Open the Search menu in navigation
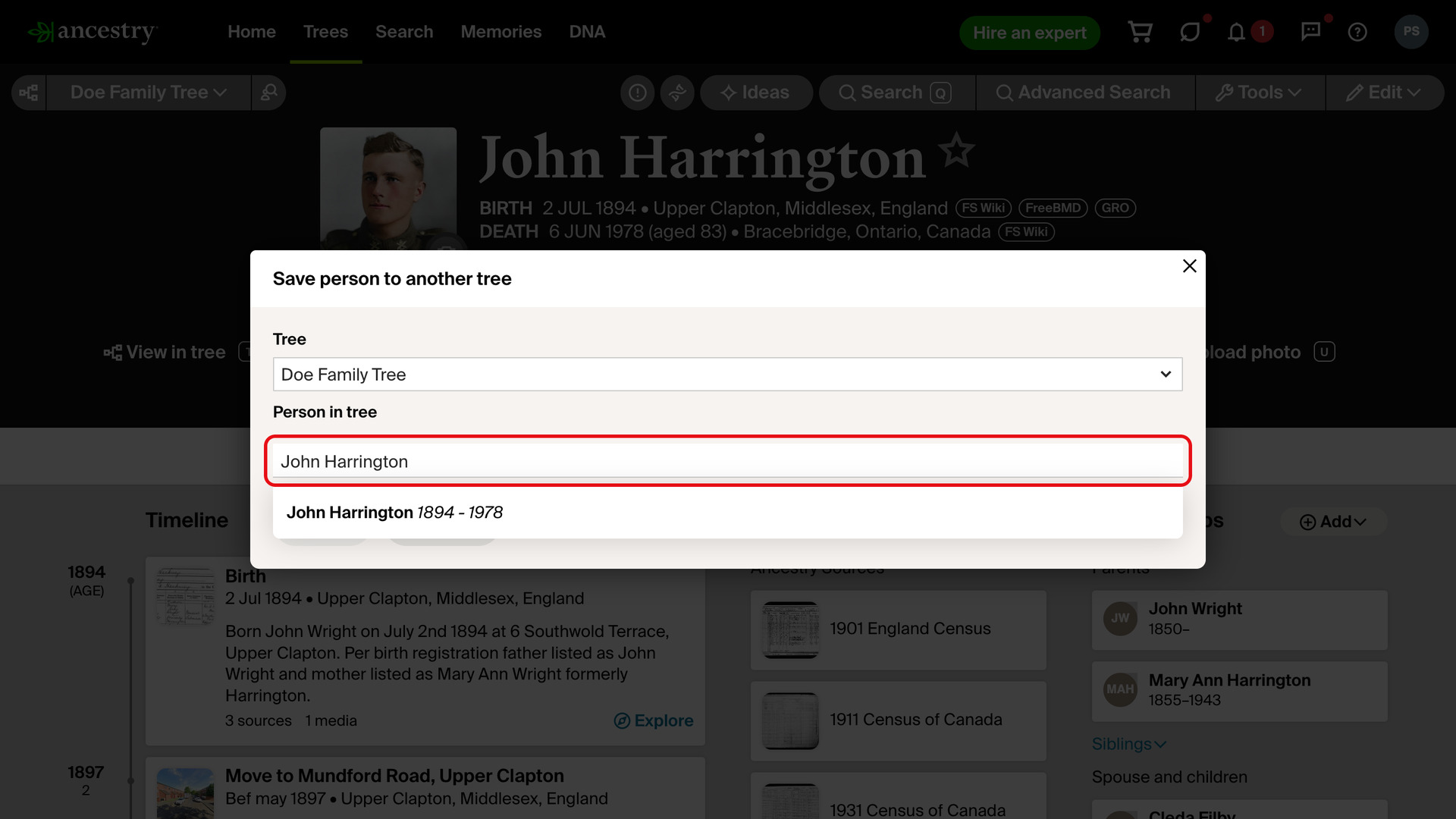 pyautogui.click(x=404, y=32)
